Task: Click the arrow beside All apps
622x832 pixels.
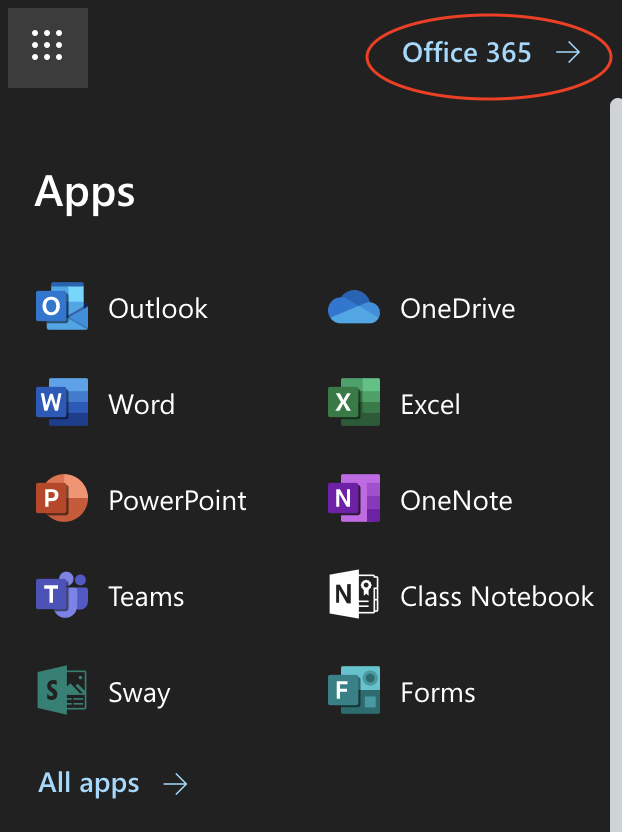Action: (175, 784)
